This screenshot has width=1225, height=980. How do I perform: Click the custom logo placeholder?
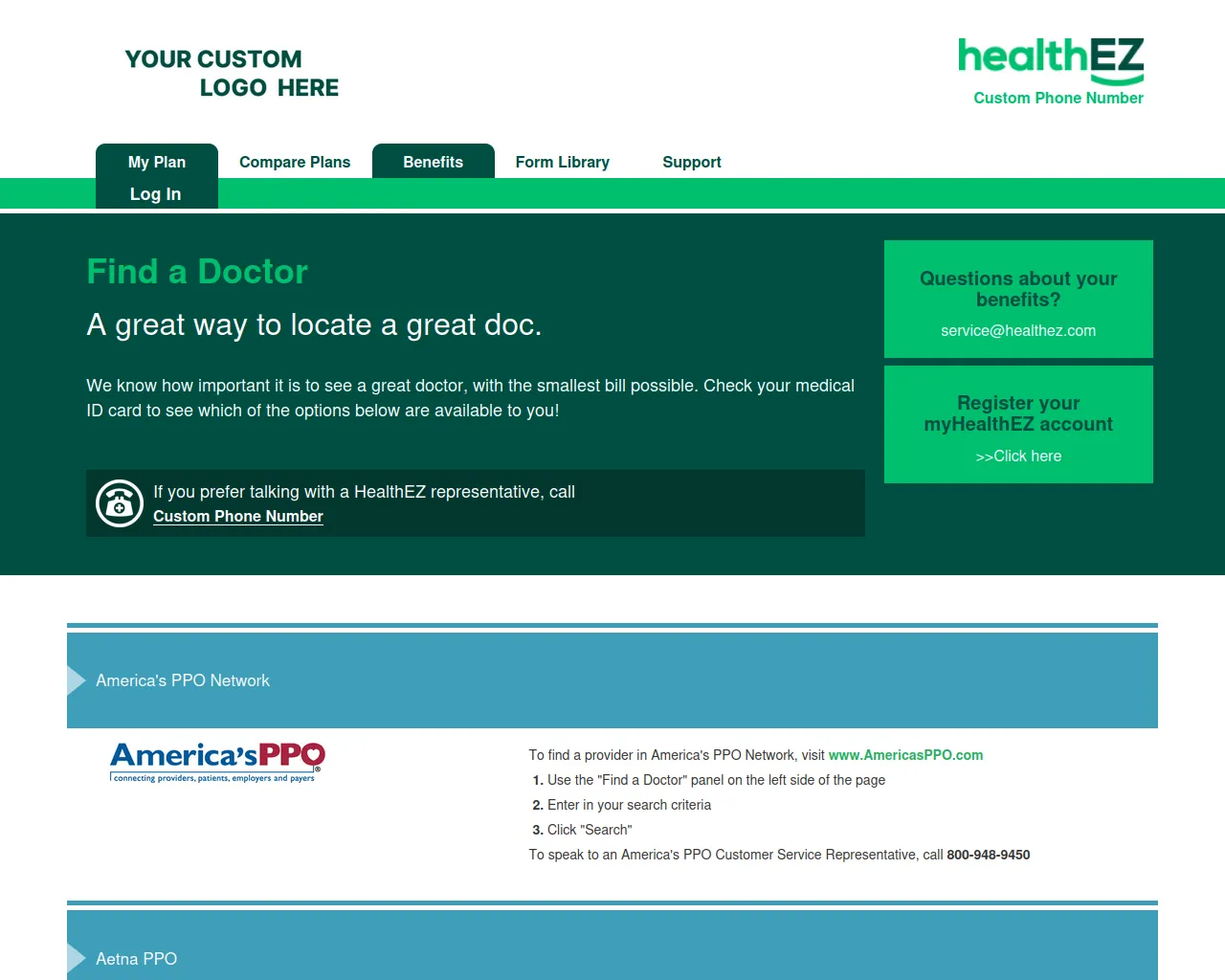point(232,74)
